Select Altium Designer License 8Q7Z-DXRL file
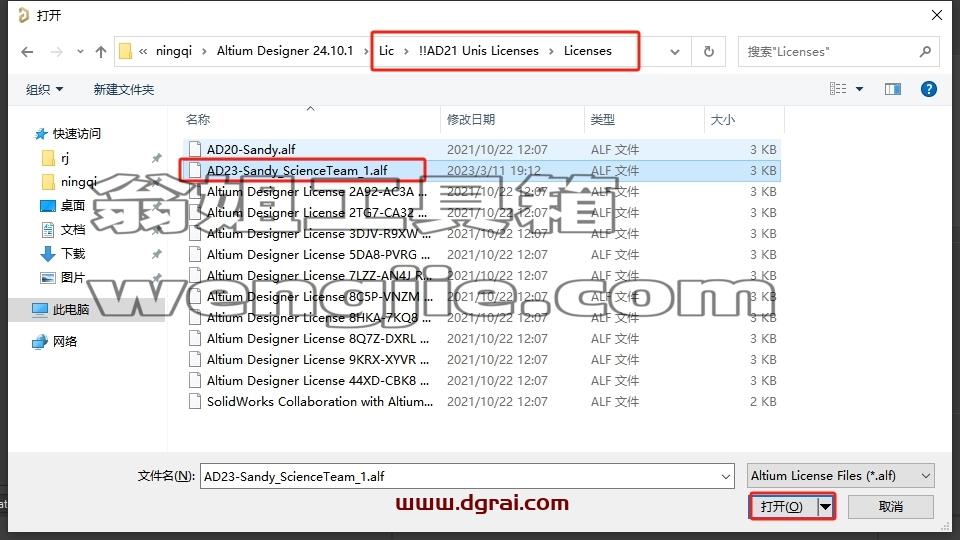The width and height of the screenshot is (960, 540). click(x=481, y=339)
